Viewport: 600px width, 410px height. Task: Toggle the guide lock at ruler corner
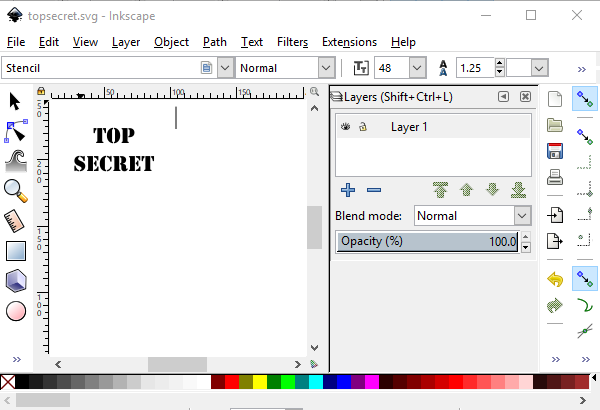click(41, 92)
